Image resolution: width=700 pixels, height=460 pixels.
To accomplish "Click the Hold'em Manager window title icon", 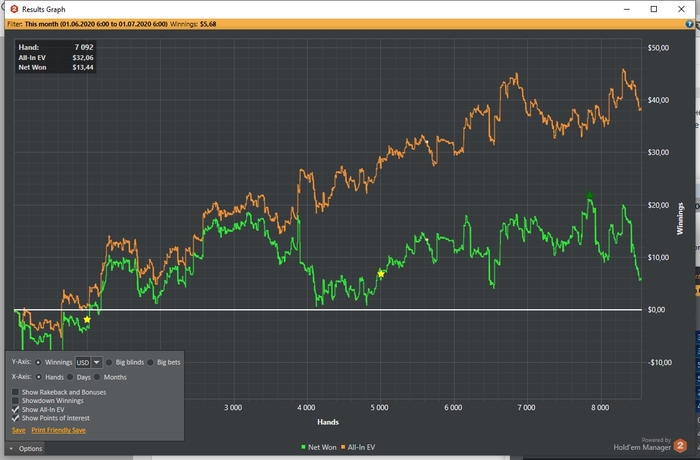I will tap(14, 9).
